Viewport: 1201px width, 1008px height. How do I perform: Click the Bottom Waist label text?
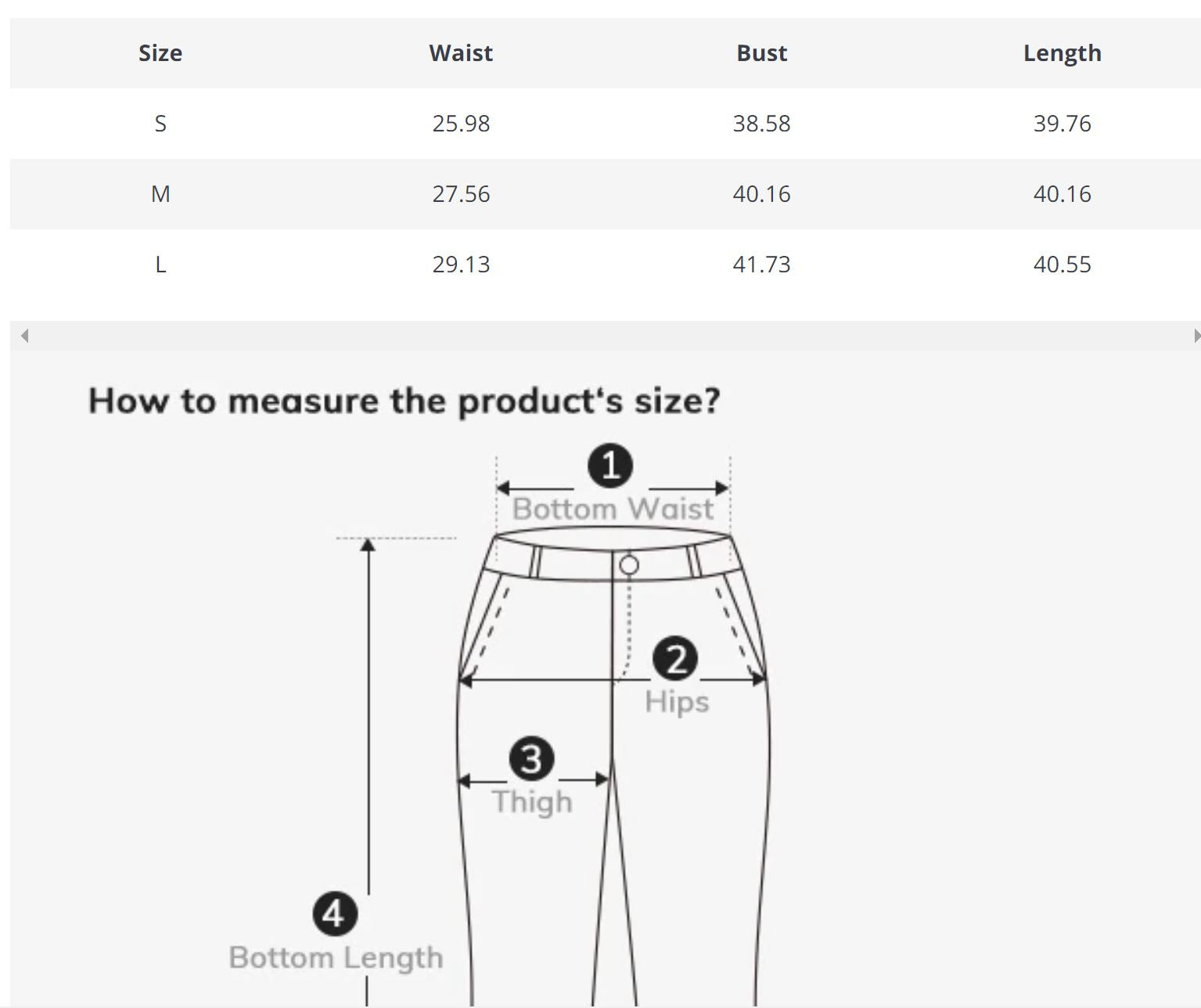(613, 509)
